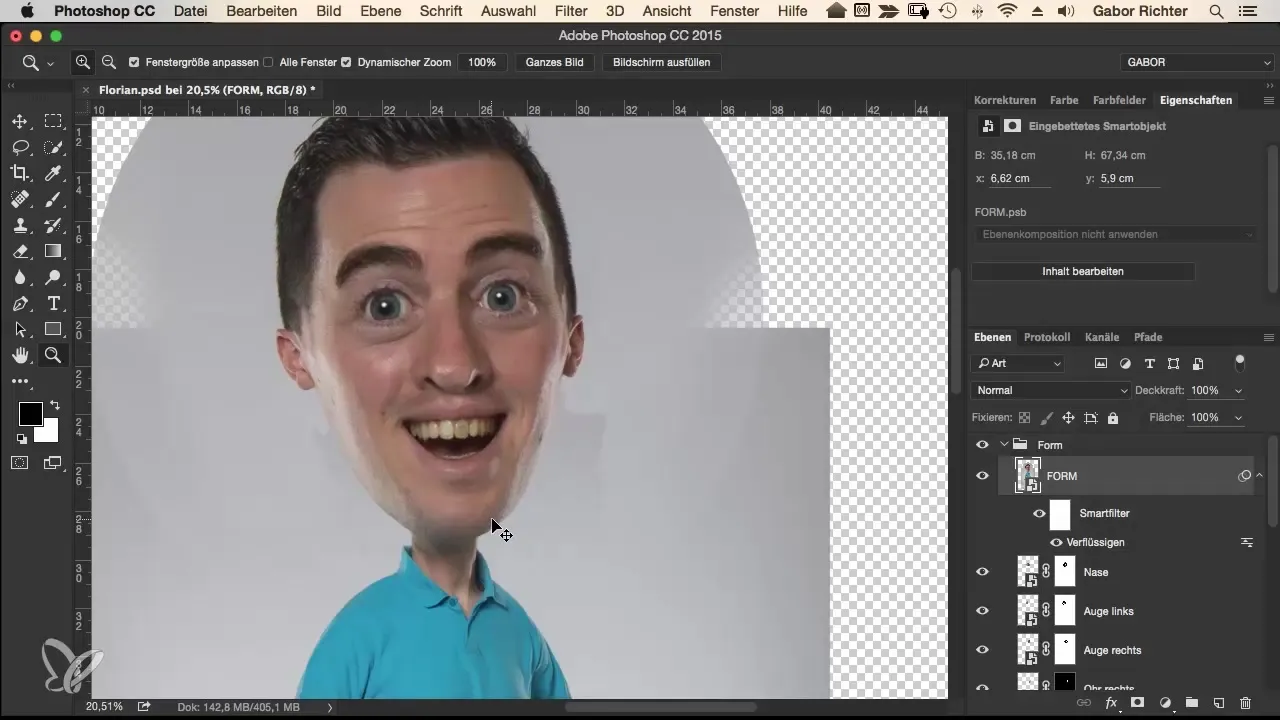Screen dimensions: 1280x720
Task: Collapse the Form group
Action: click(x=1004, y=445)
